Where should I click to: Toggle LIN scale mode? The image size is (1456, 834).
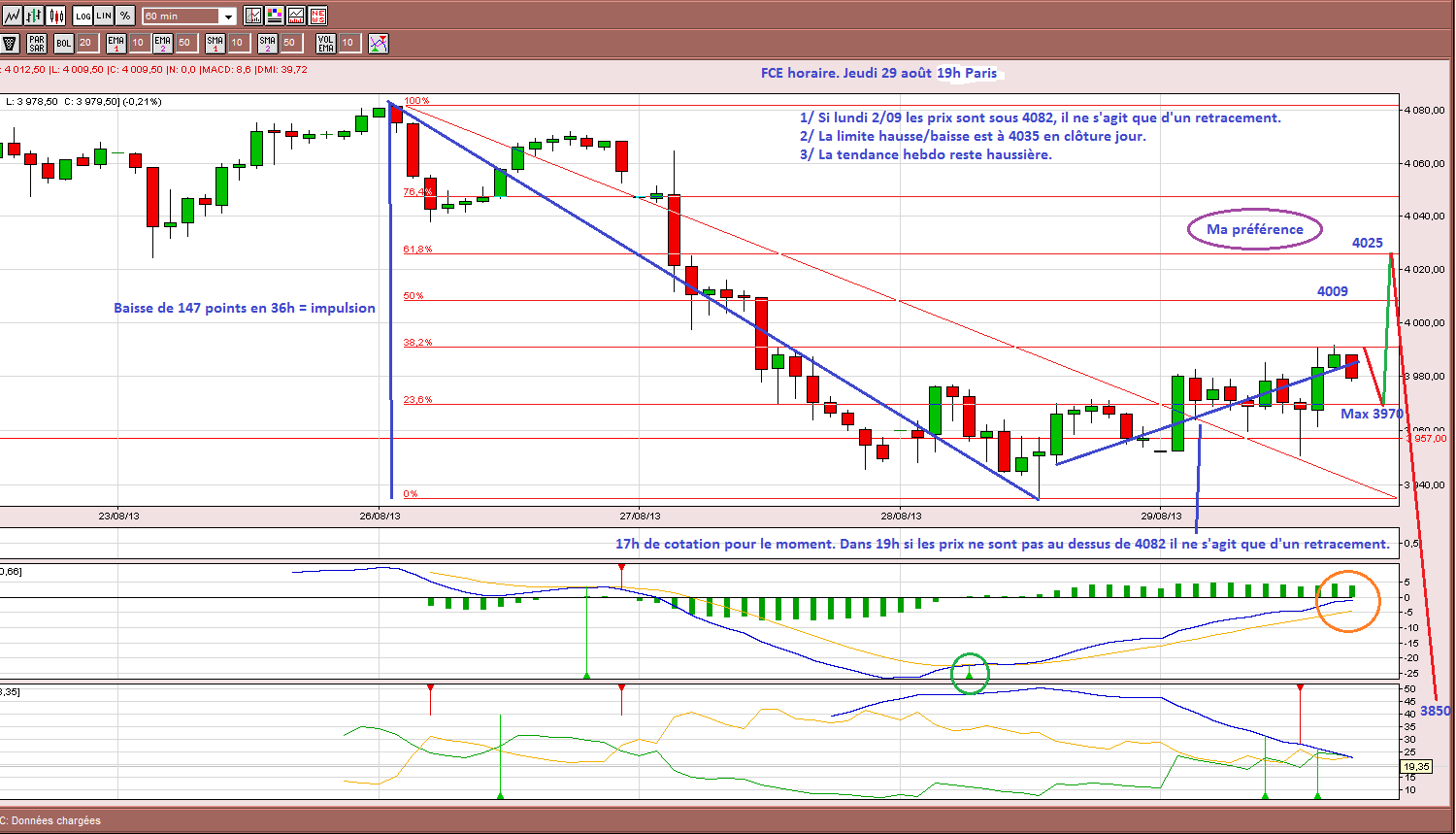coord(104,16)
